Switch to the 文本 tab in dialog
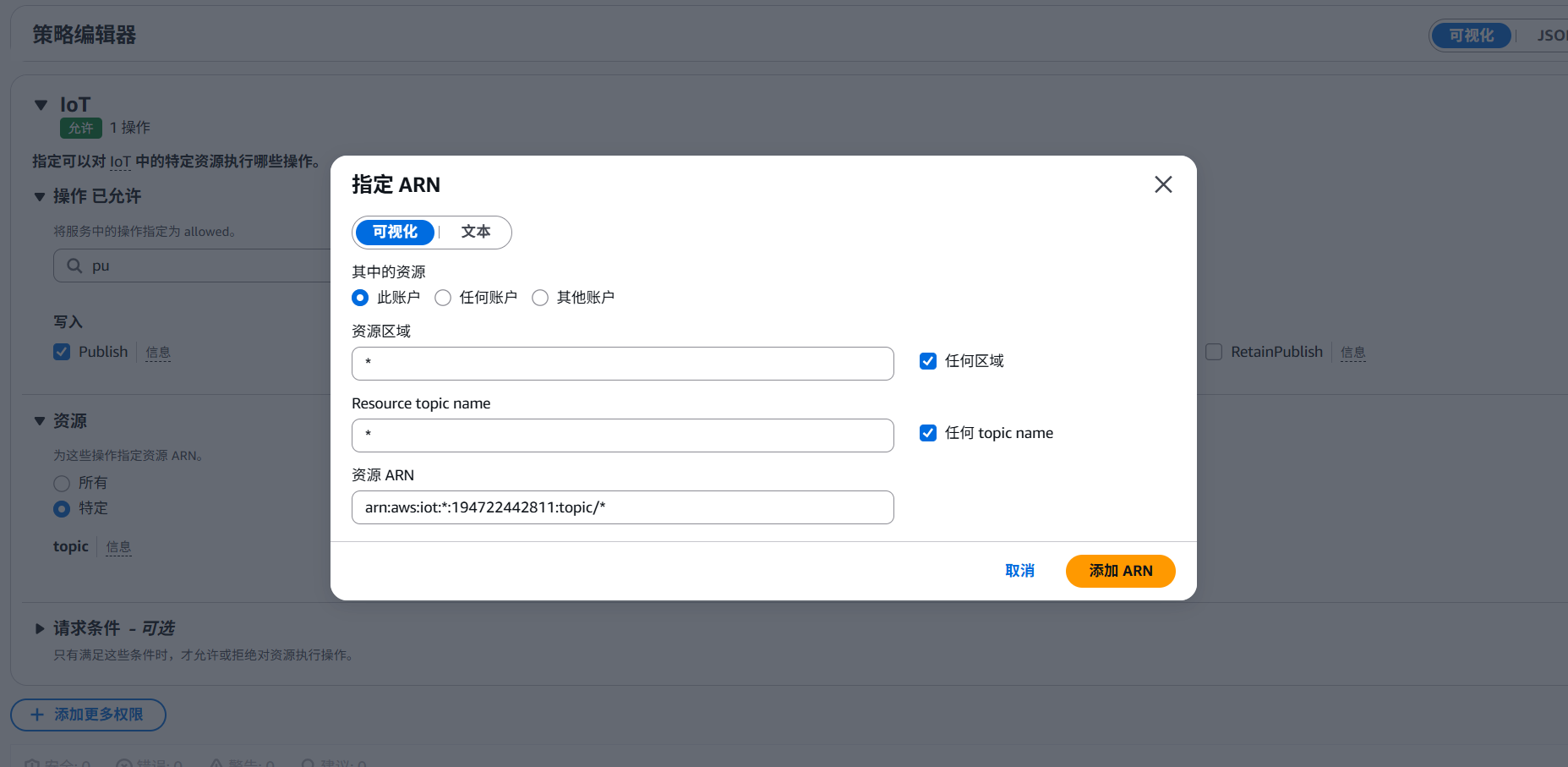The image size is (1568, 767). [x=475, y=232]
